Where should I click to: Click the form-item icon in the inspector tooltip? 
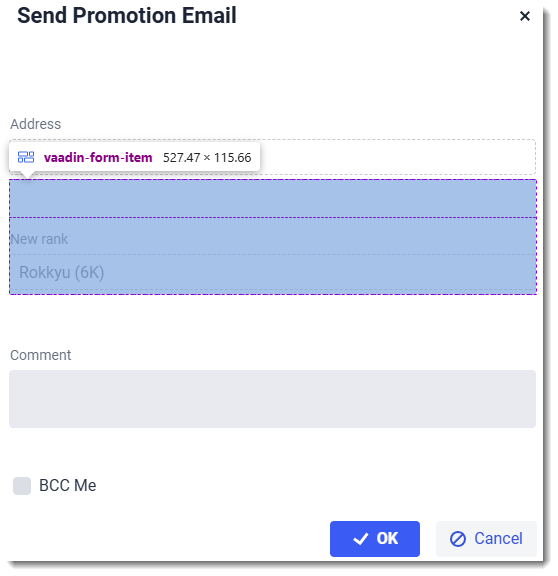(26, 157)
